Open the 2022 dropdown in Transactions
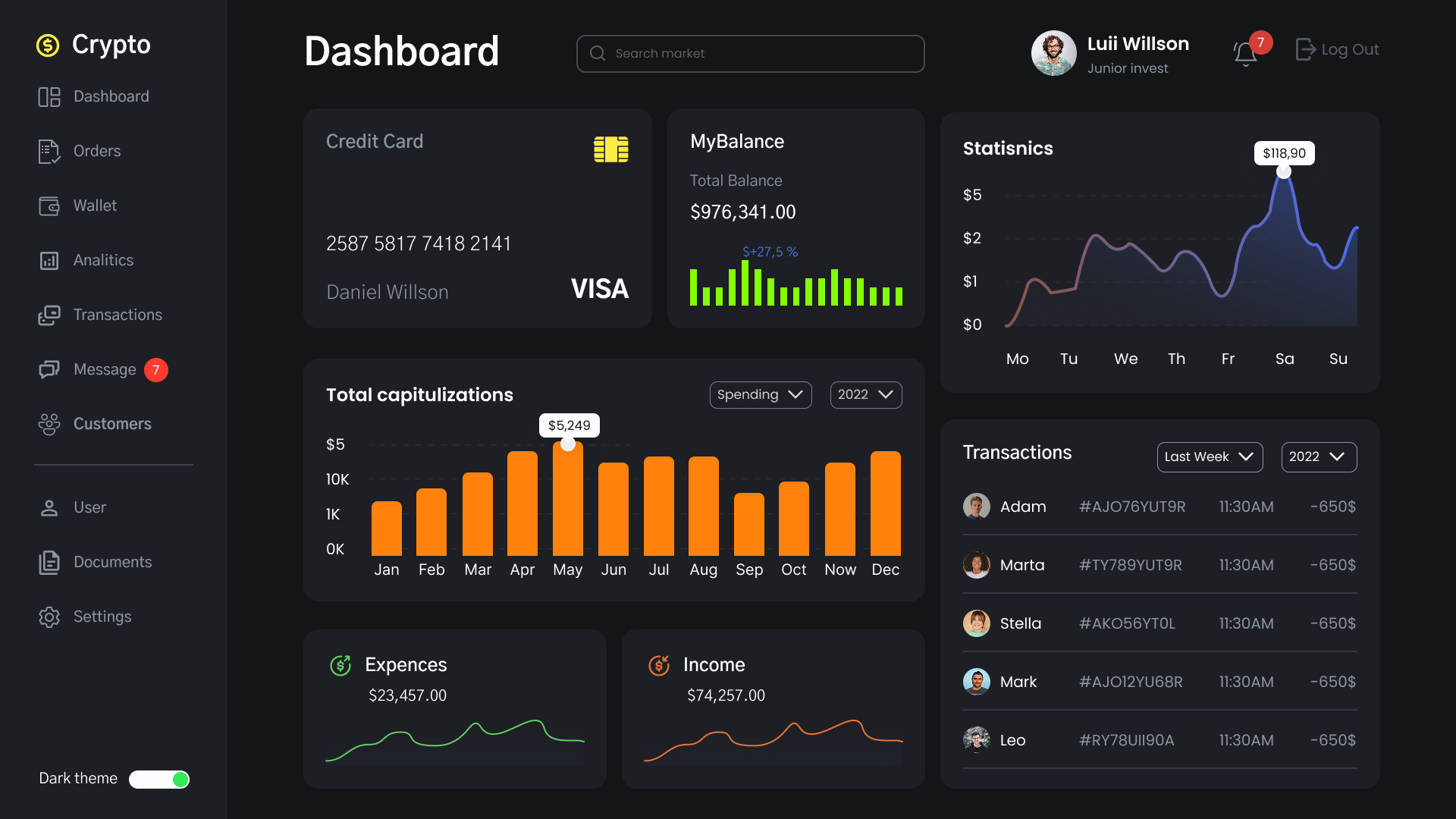Screen dimensions: 1456x819 point(1319,457)
